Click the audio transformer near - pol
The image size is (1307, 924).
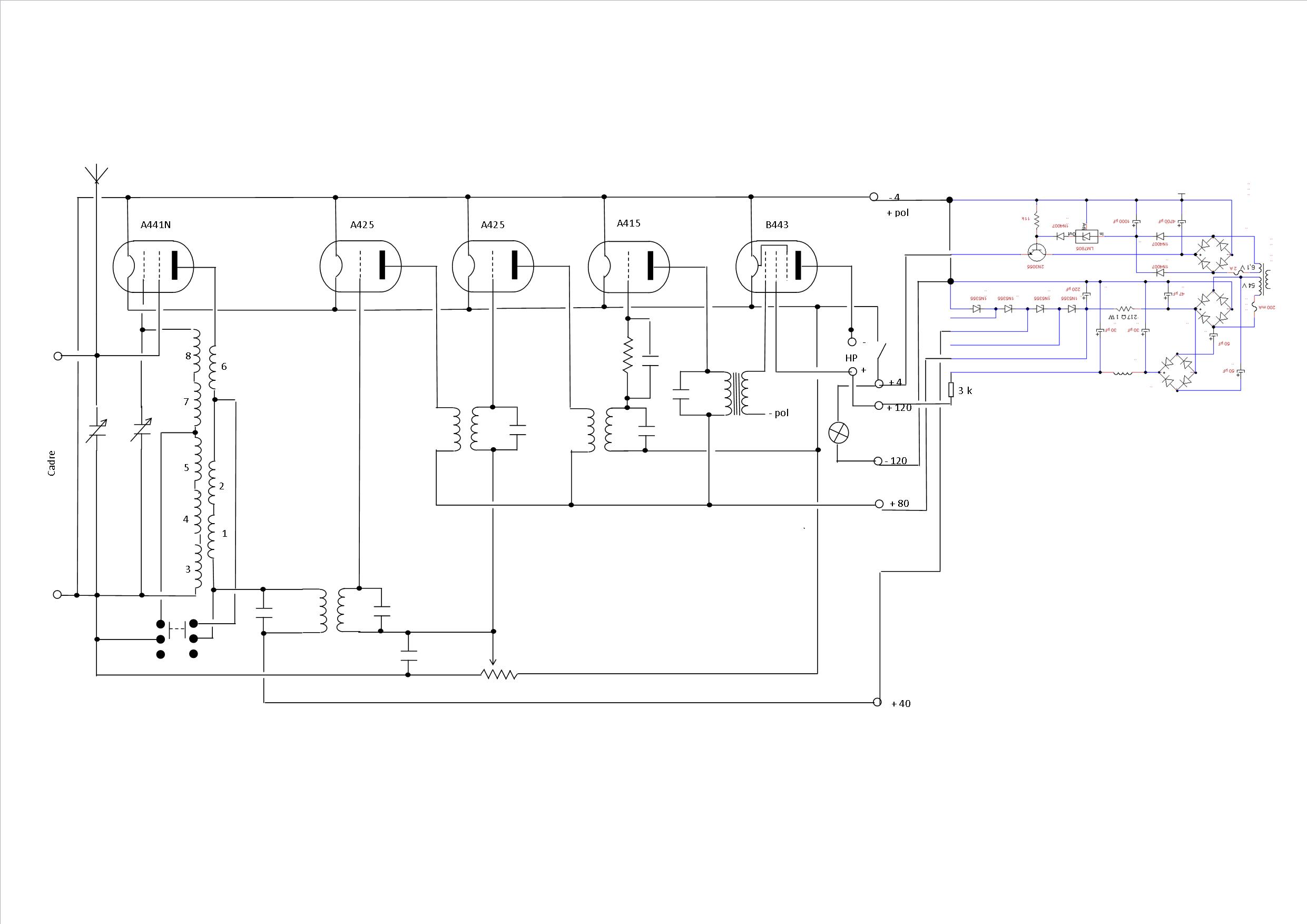738,394
